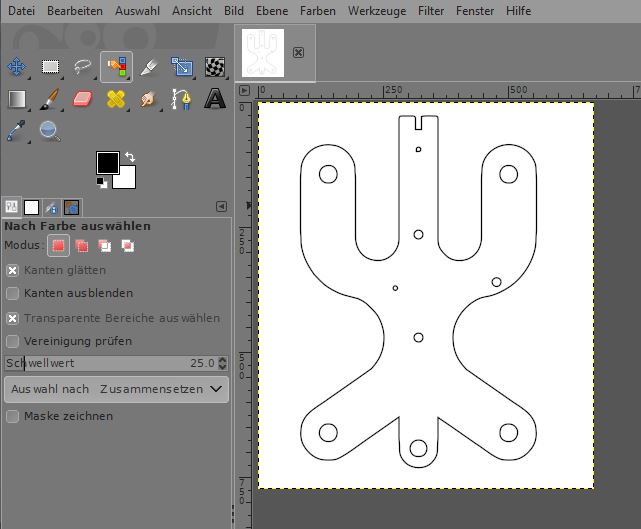Screen dimensions: 641x529
Task: Open the Text tool
Action: click(x=214, y=99)
